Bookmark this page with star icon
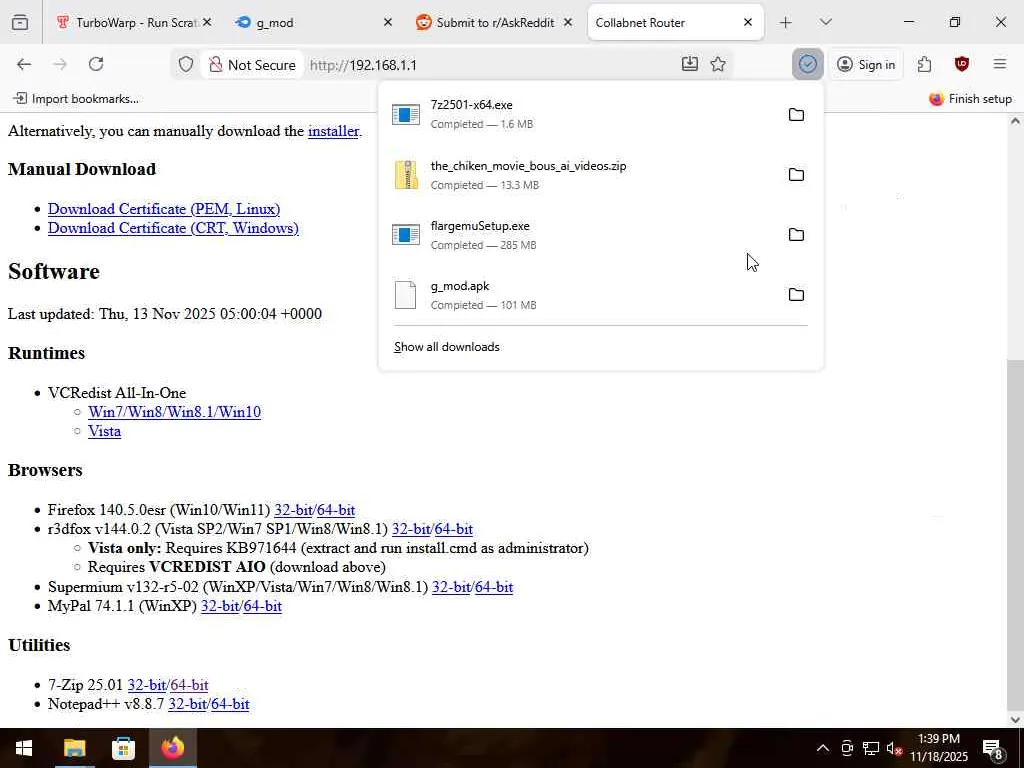This screenshot has width=1024, height=768. pos(718,64)
